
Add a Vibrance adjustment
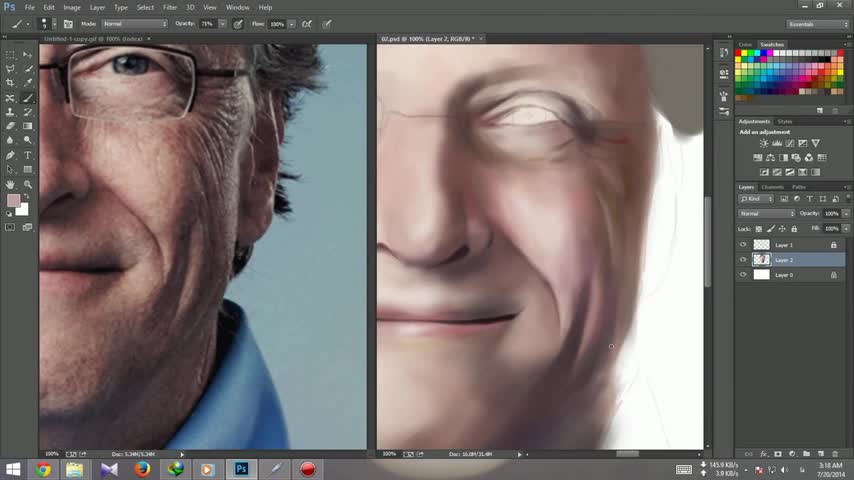coord(815,143)
